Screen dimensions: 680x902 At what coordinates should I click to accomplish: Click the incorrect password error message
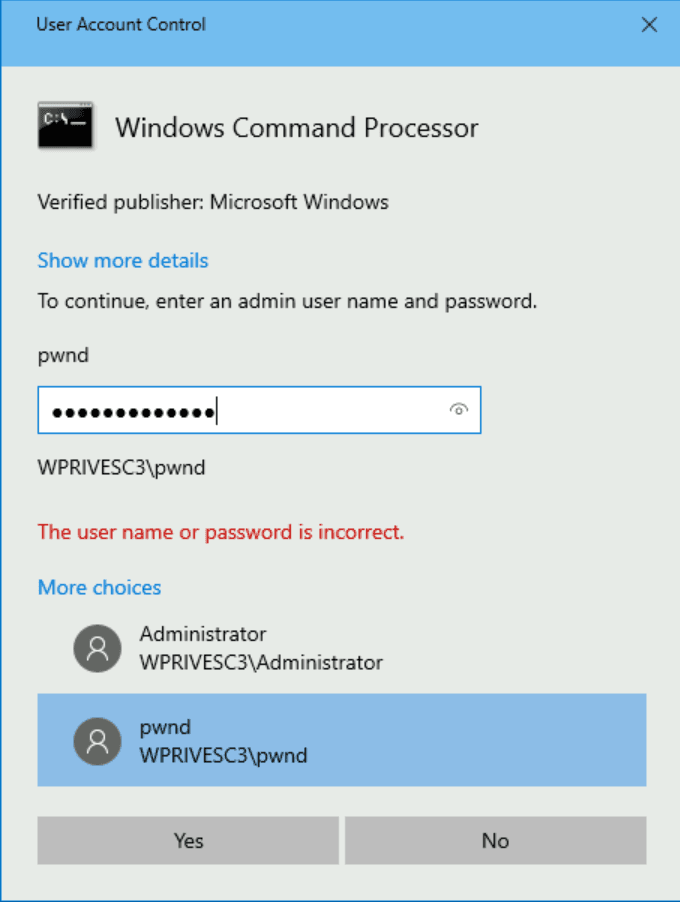click(221, 532)
